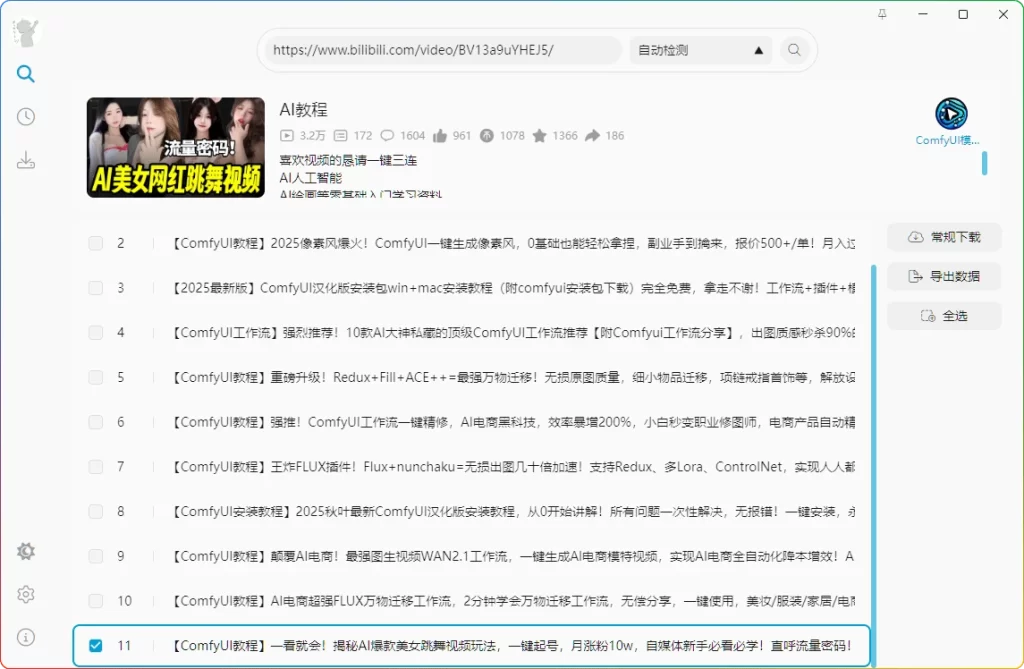Uncheck the selected checkbox on video 11

pyautogui.click(x=95, y=646)
